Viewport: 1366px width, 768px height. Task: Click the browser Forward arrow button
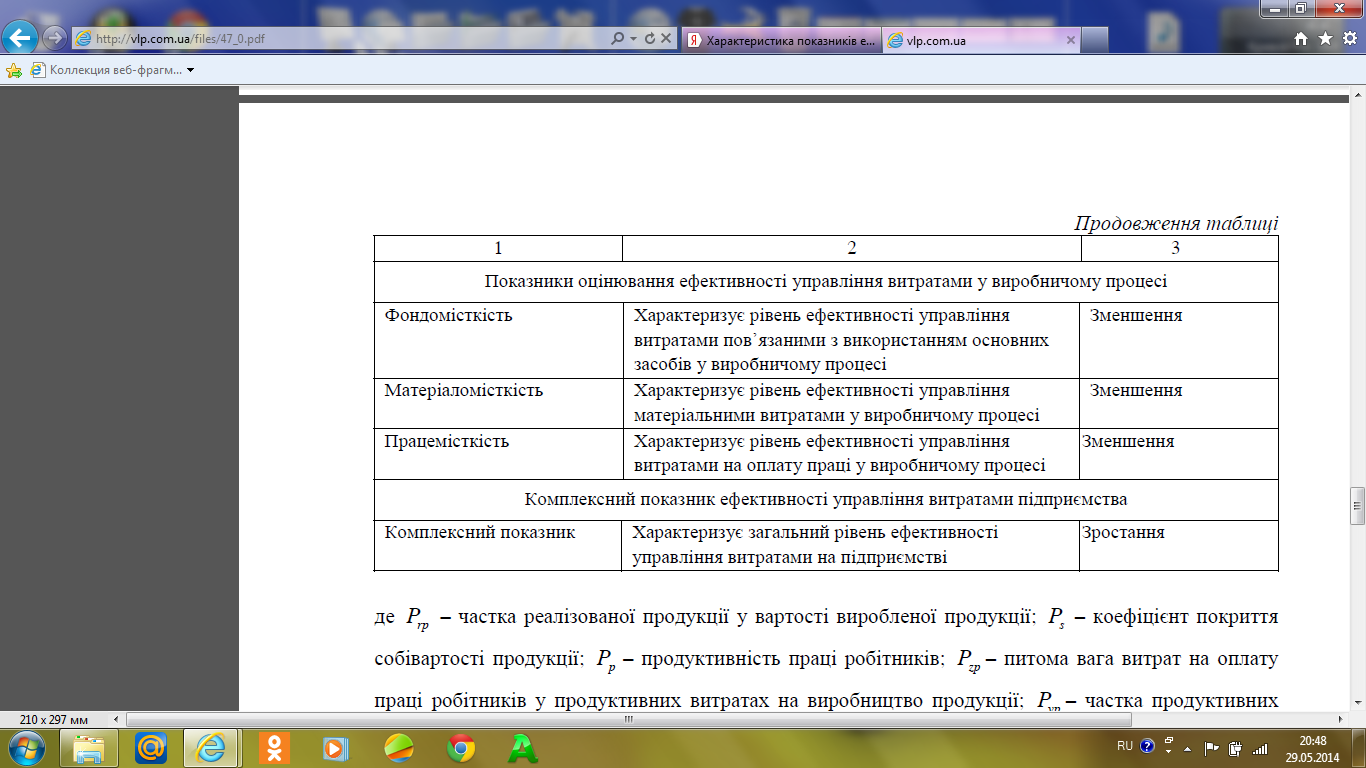point(54,39)
